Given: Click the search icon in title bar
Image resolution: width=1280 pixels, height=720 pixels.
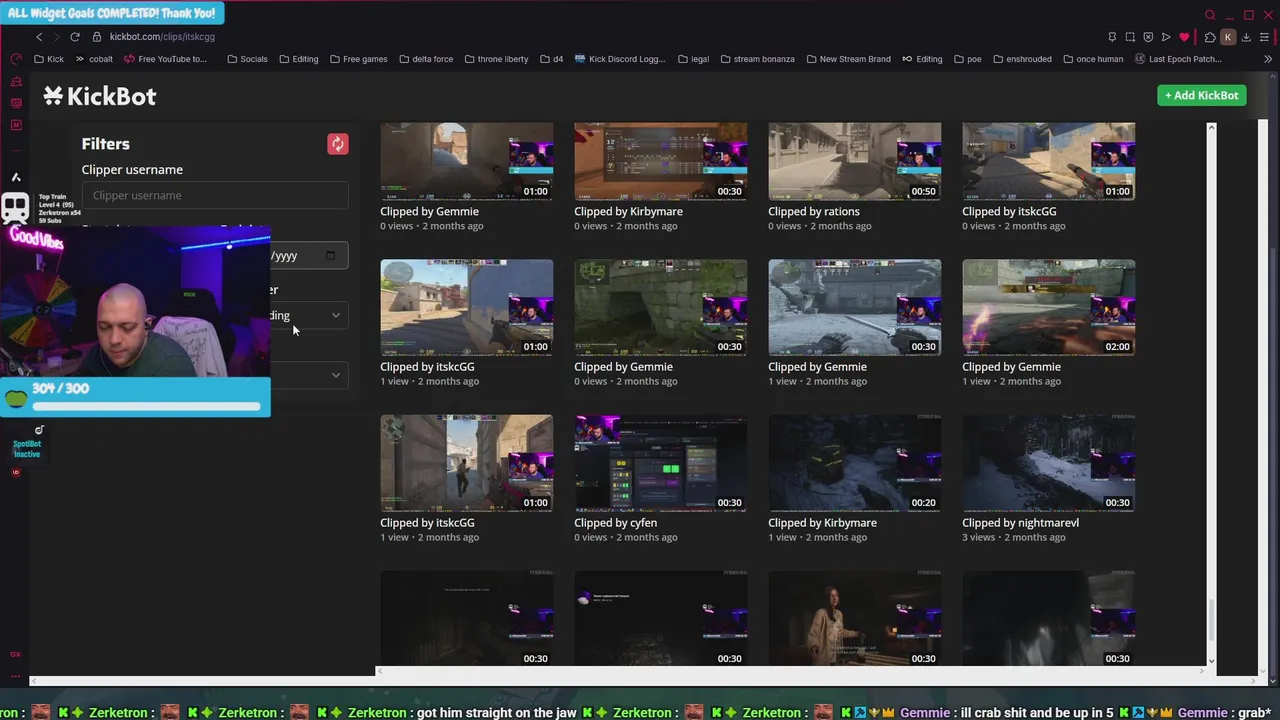Looking at the screenshot, I should coord(1210,15).
